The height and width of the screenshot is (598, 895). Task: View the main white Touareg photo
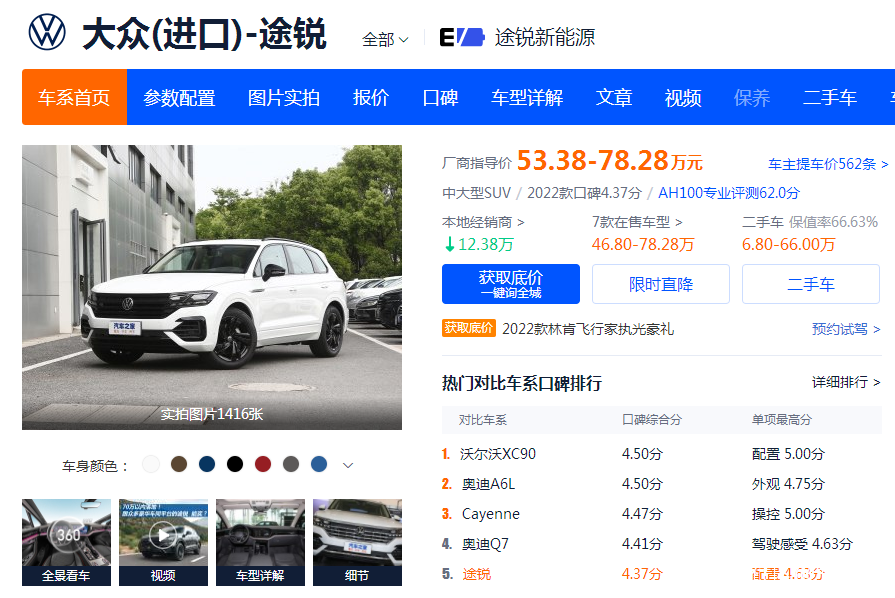point(212,287)
